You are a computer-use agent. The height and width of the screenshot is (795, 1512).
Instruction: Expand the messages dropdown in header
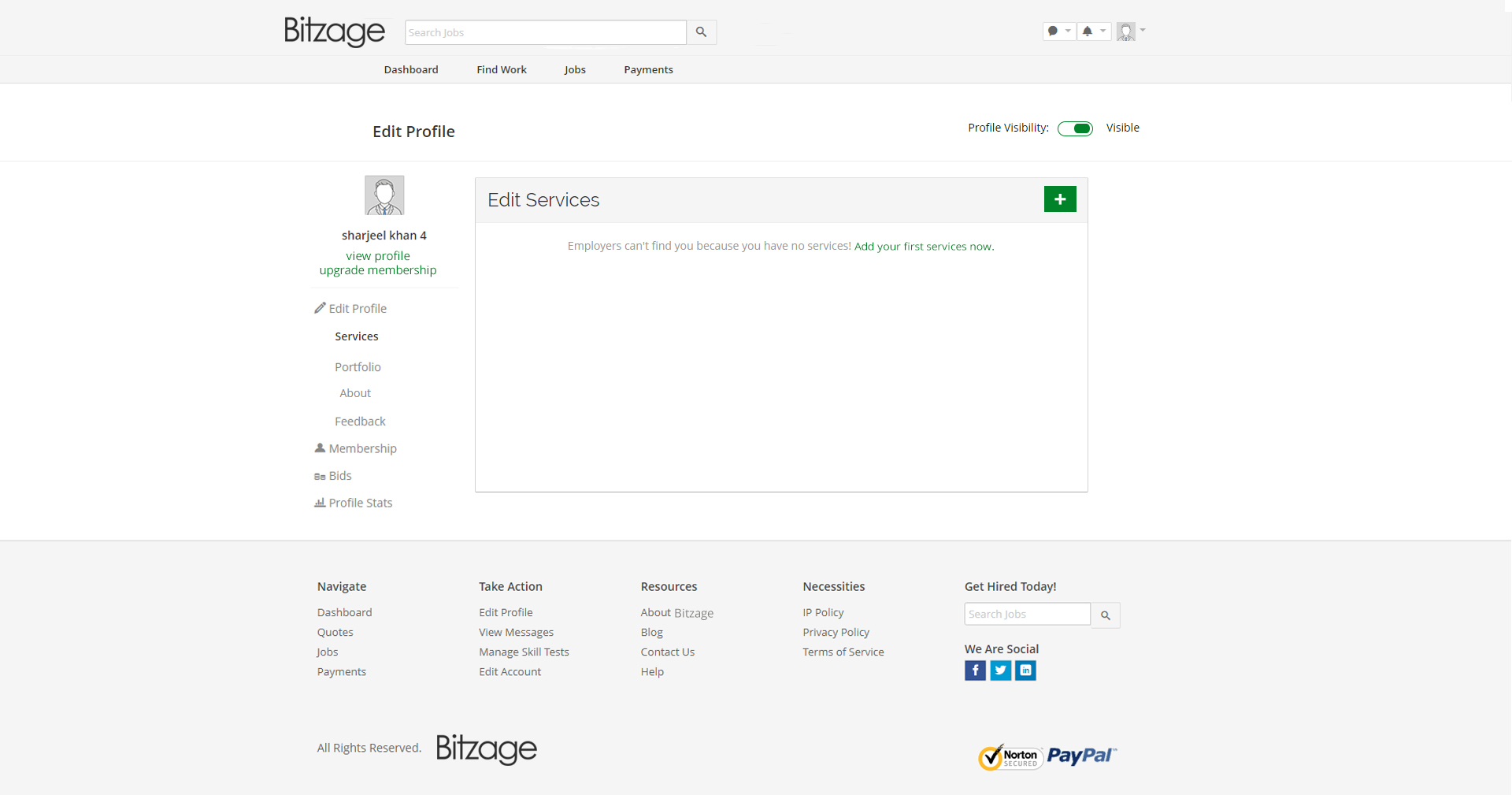coord(1058,32)
